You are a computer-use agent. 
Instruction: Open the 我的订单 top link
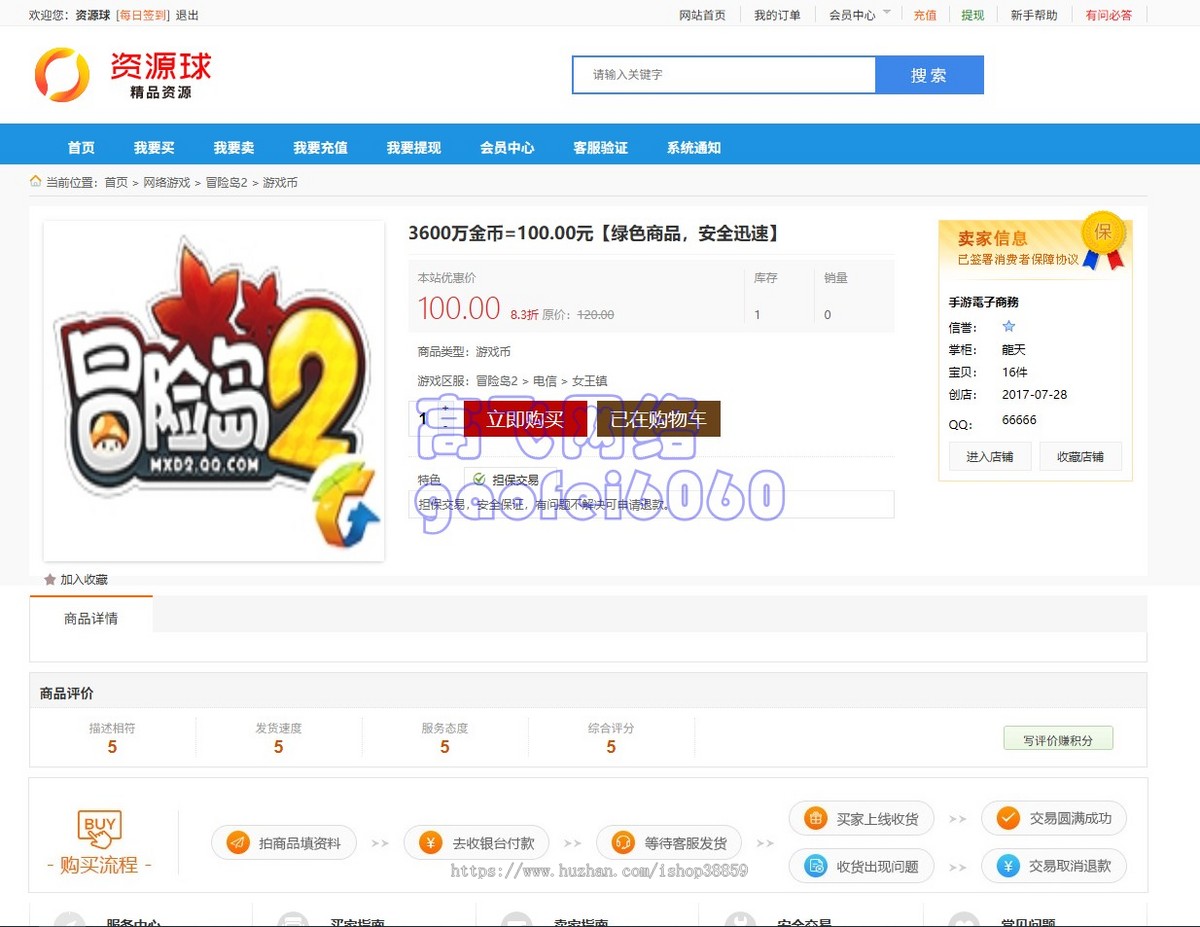(x=777, y=15)
